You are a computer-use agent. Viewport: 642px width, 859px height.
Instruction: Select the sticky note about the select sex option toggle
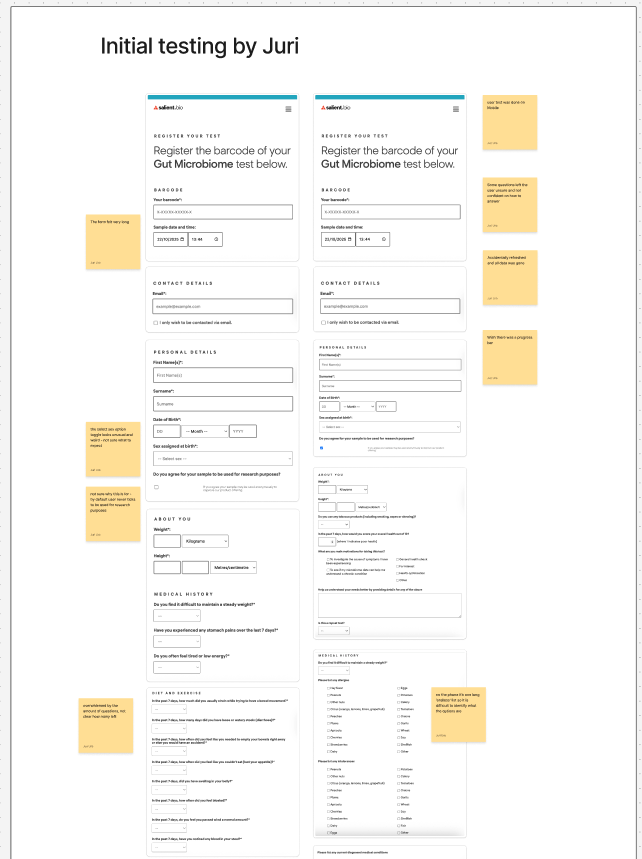113,449
